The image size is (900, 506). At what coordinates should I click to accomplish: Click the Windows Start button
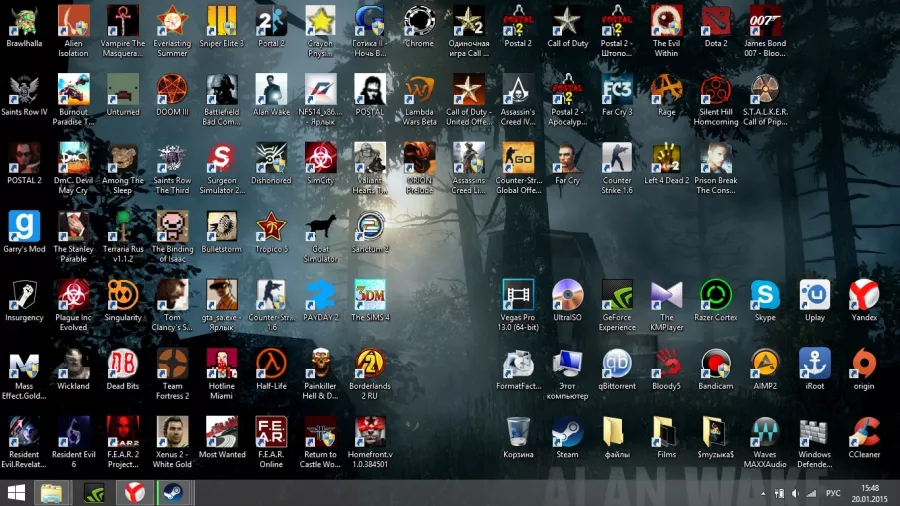[17, 492]
